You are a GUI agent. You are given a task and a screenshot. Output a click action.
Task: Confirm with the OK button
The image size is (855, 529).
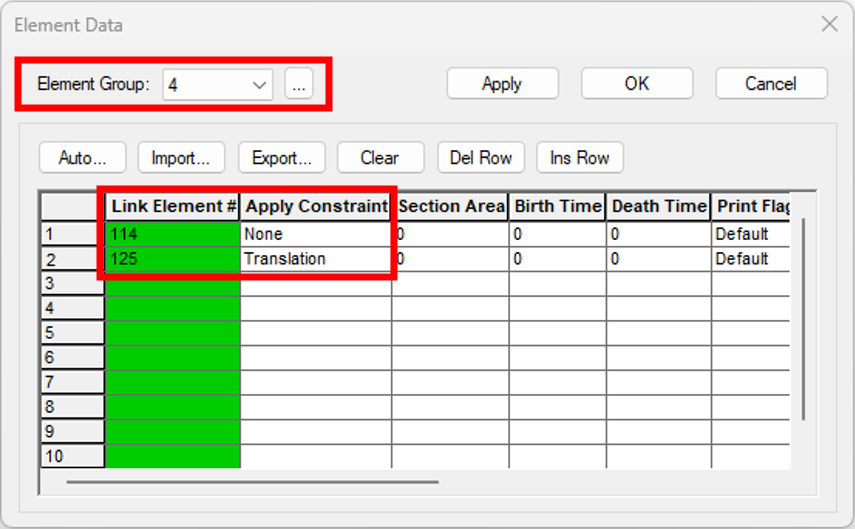637,83
